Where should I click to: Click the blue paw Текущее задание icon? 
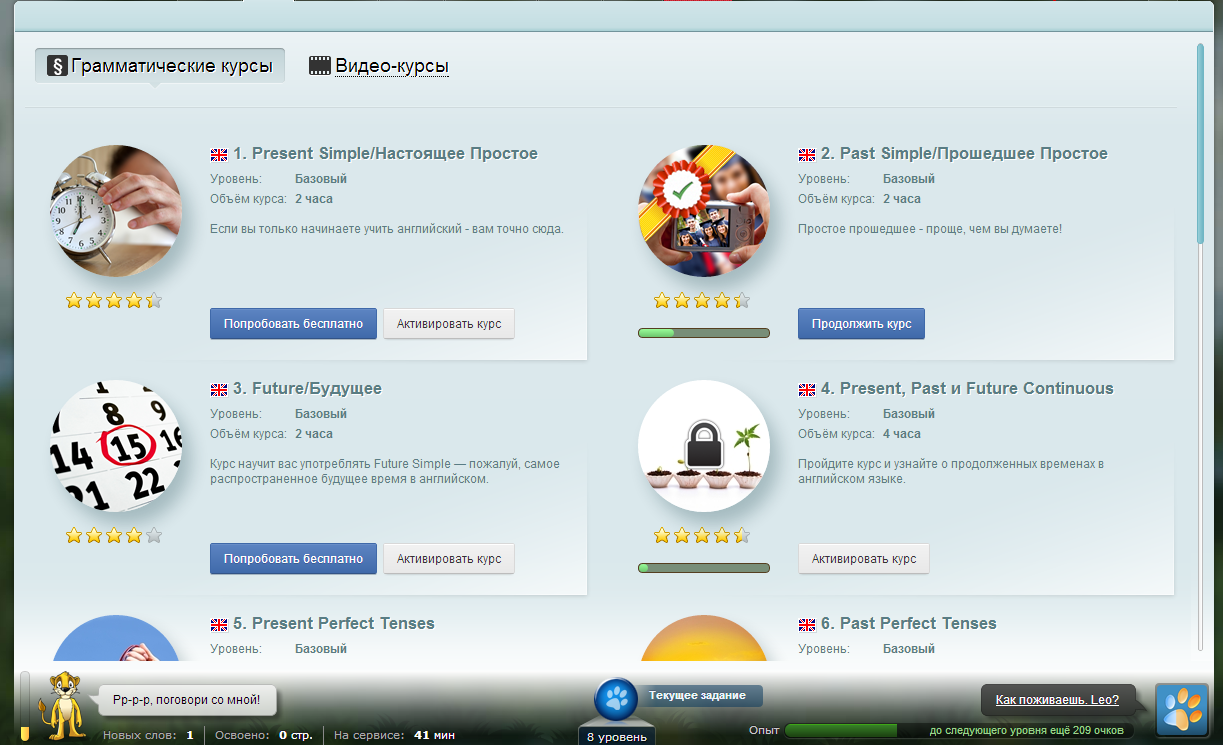(x=616, y=699)
